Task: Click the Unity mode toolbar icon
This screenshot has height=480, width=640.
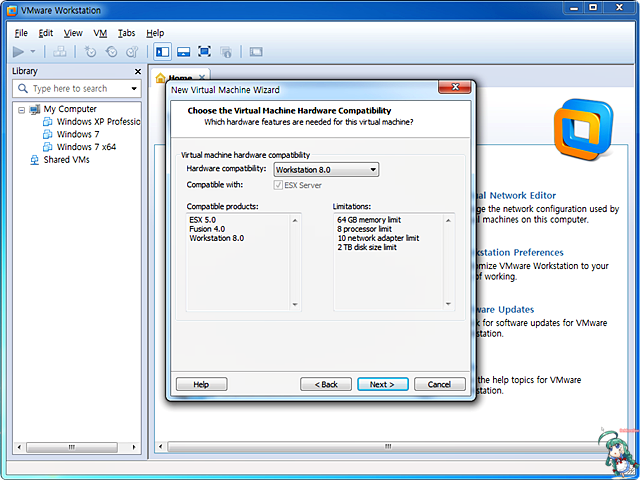Action: click(x=226, y=51)
